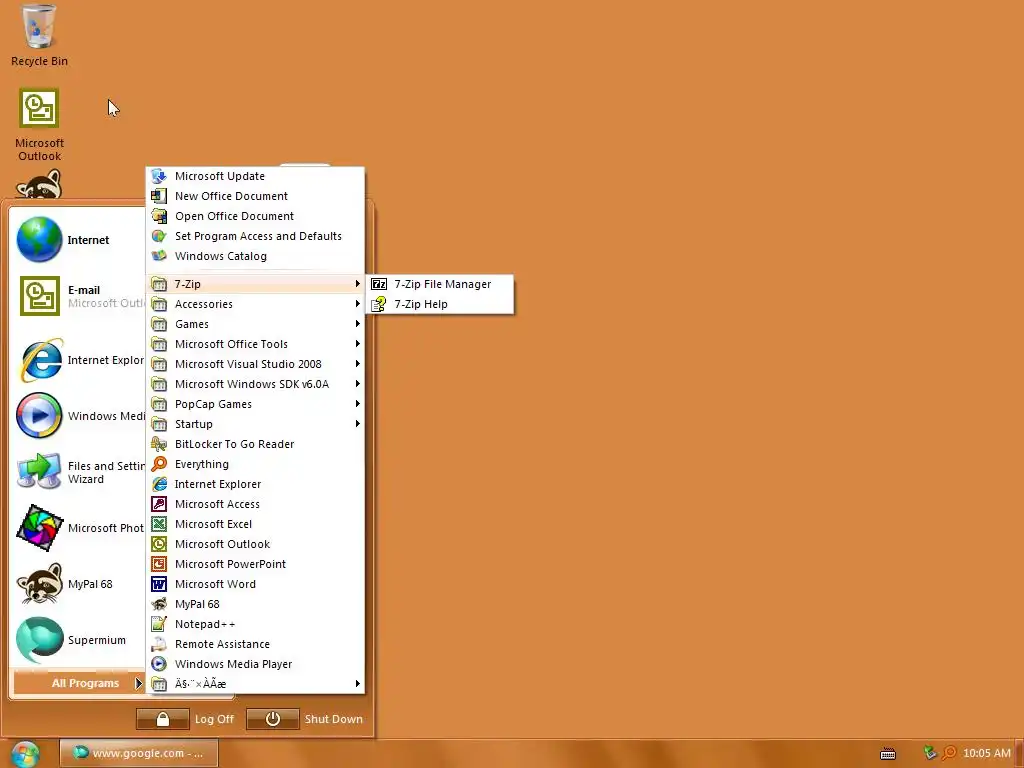Expand PopCap Games submenu

[x=255, y=404]
